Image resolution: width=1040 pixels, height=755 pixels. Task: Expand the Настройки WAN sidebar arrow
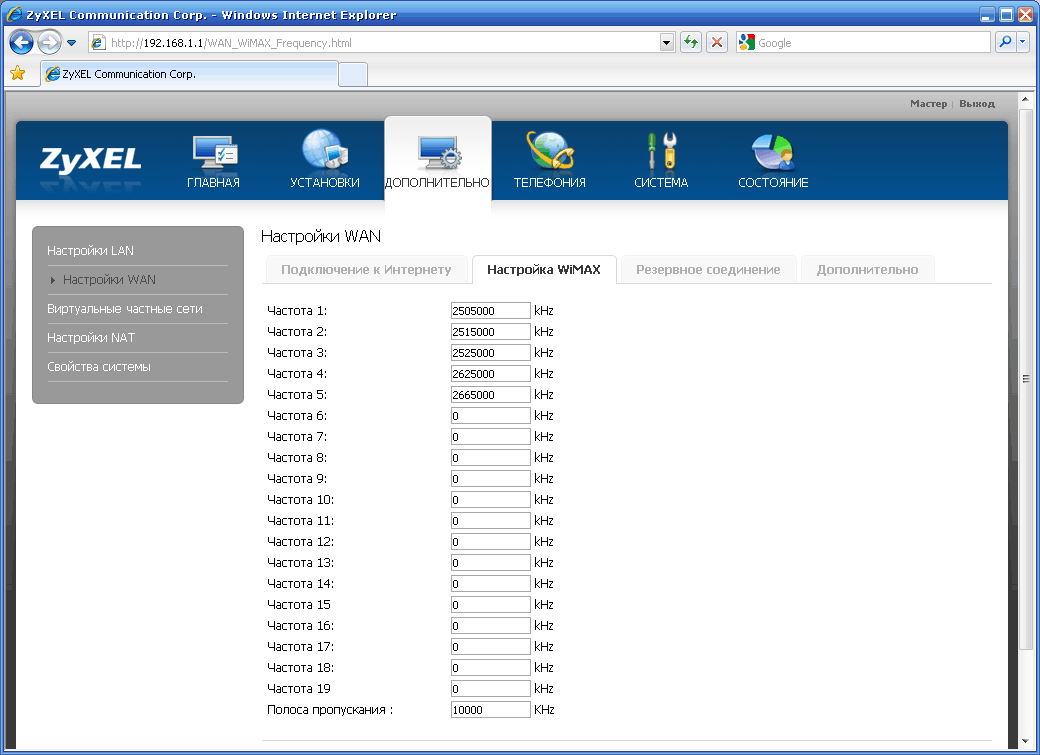point(52,281)
